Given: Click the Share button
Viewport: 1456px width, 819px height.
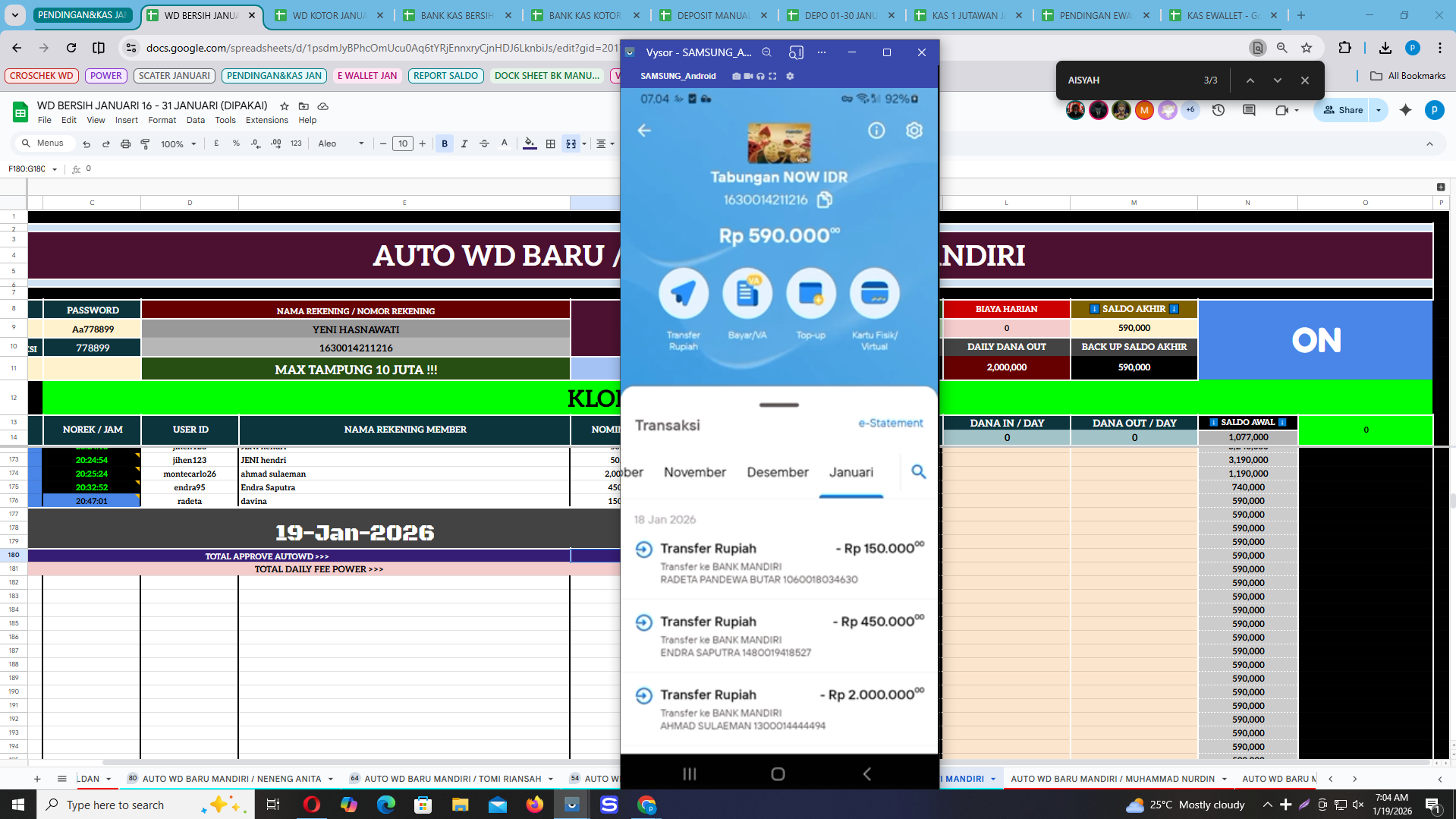Looking at the screenshot, I should coord(1343,110).
